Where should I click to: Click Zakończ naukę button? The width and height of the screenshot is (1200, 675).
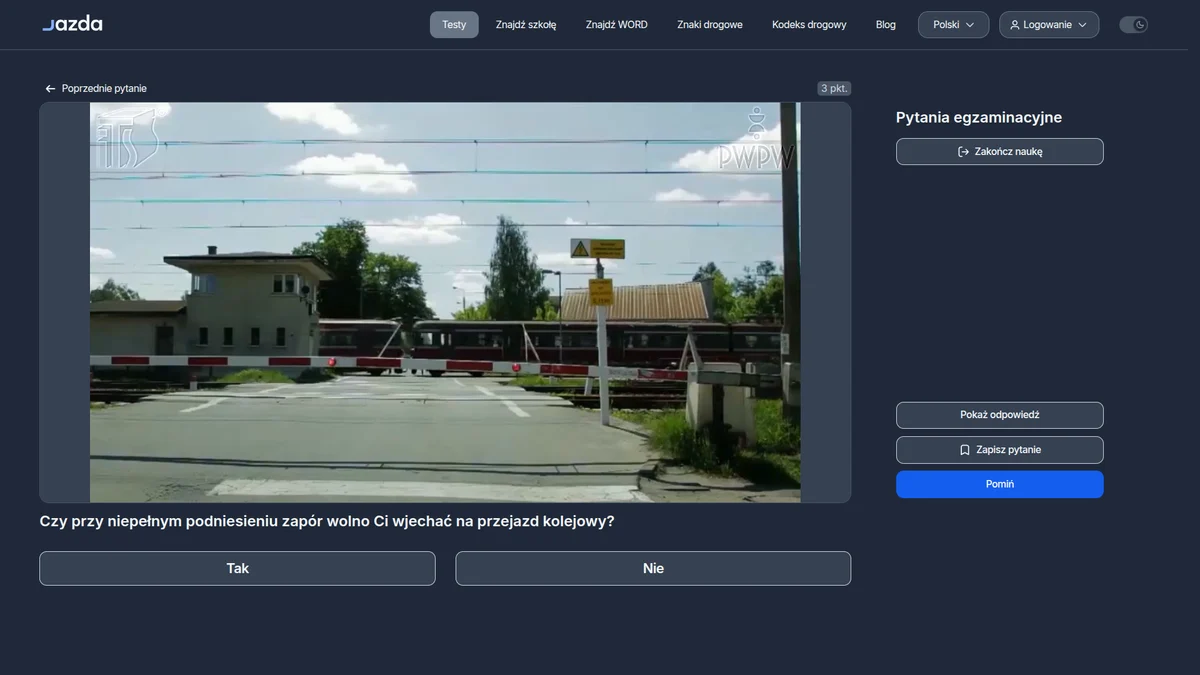(x=1000, y=152)
